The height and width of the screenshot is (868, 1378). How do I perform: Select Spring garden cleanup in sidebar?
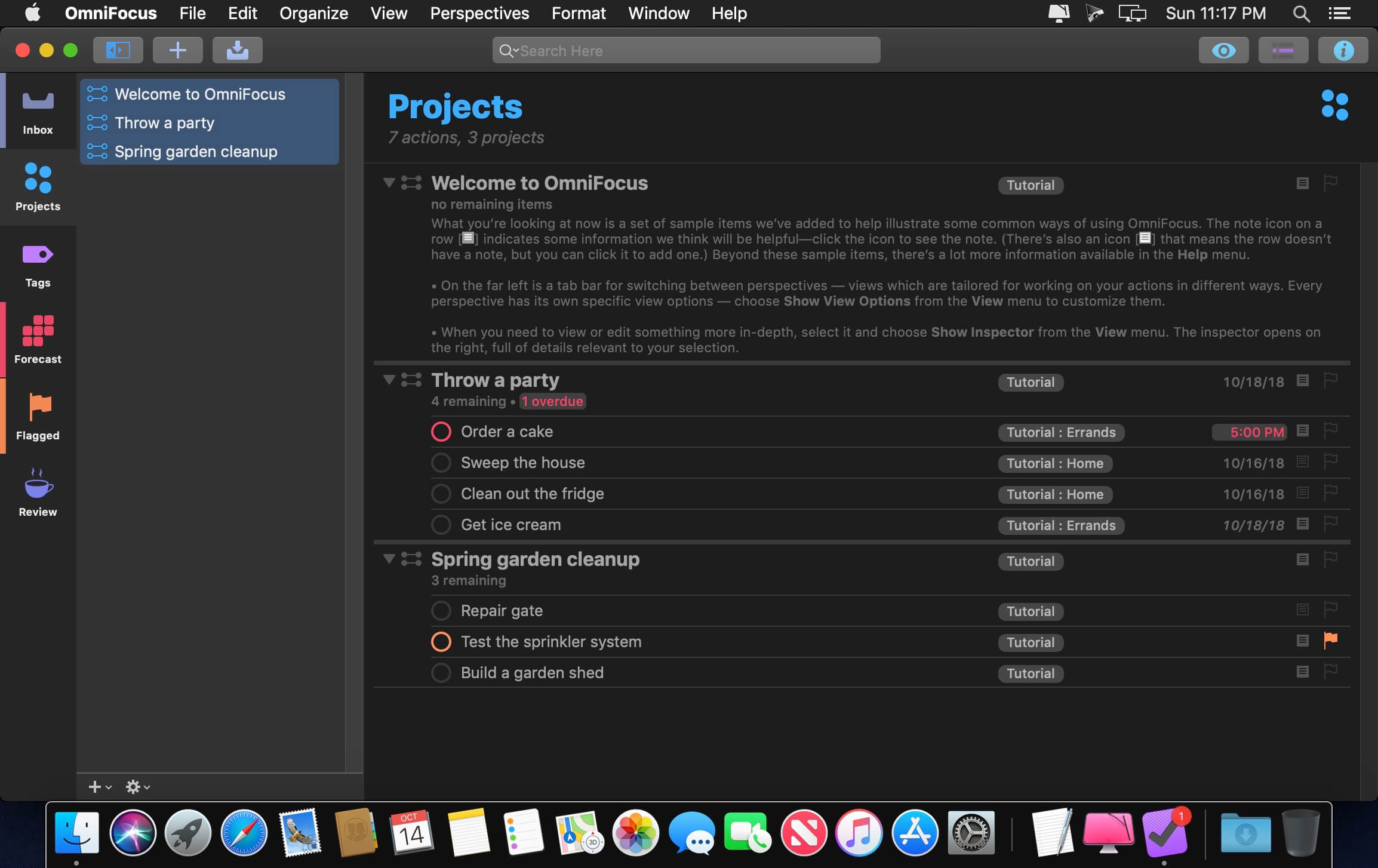195,152
